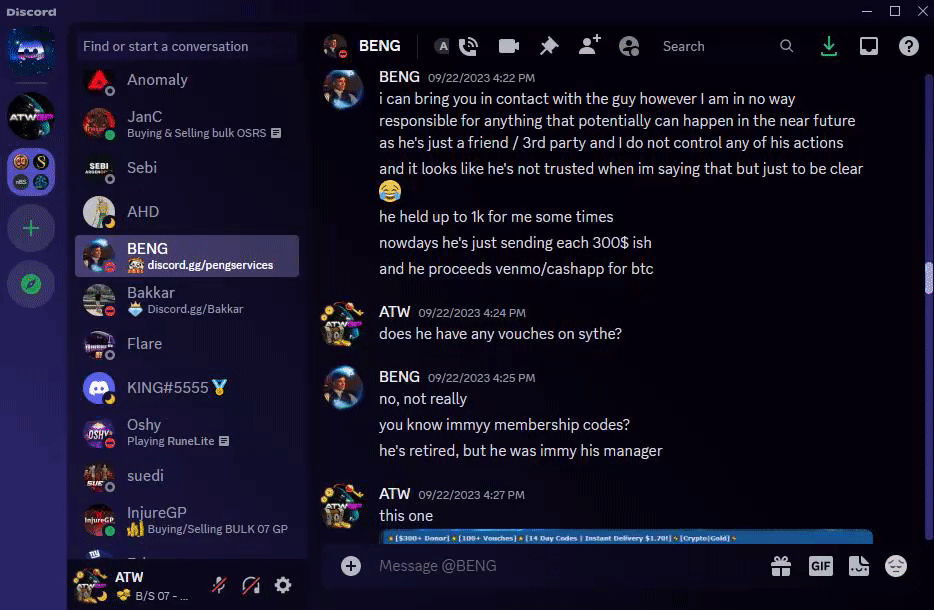Explore discoverable servers compass icon
Screen dimensions: 934x610
coord(31,284)
